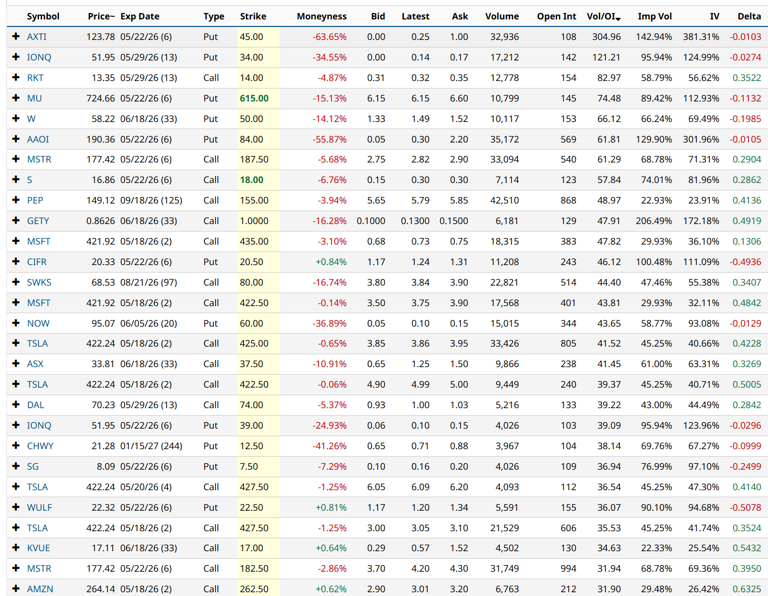Sort by the Imp Vol column header
The width and height of the screenshot is (768, 596).
click(x=655, y=16)
